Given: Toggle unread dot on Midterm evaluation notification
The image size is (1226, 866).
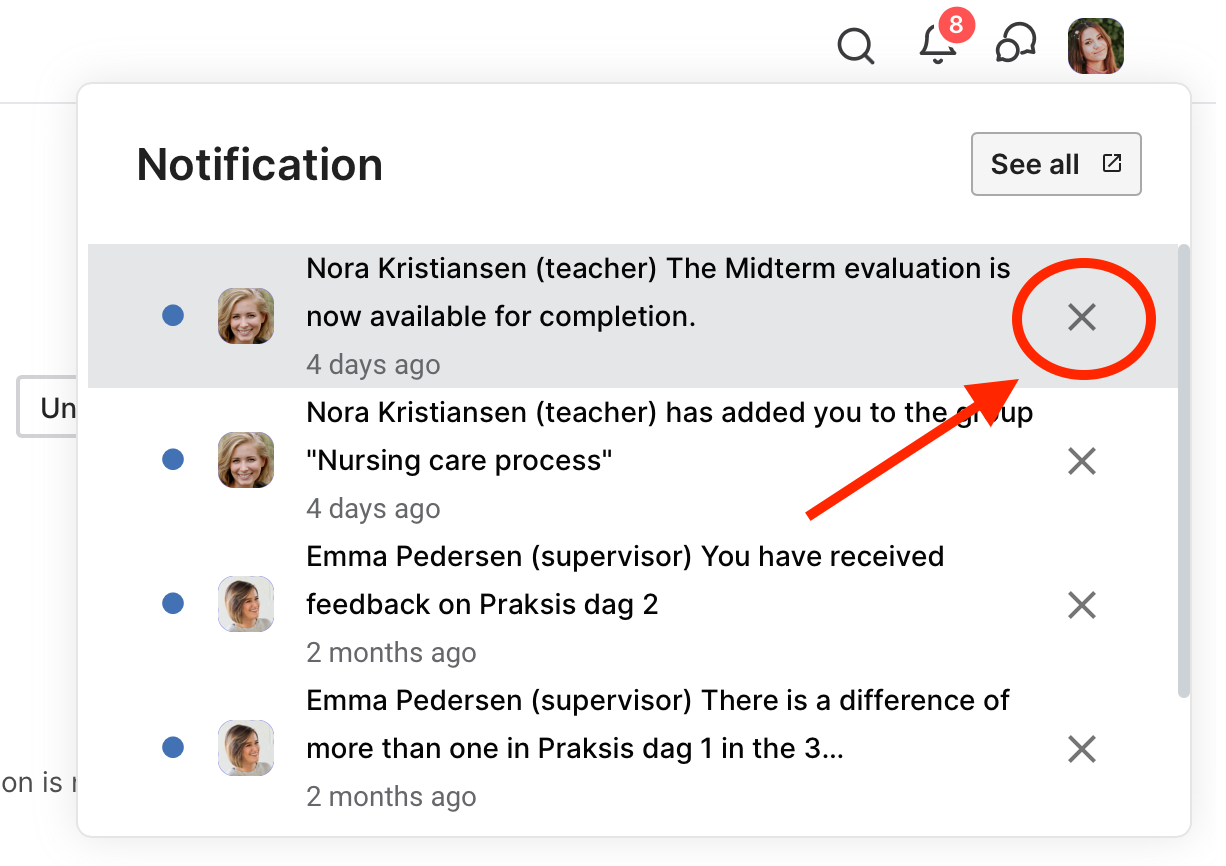Looking at the screenshot, I should tap(173, 316).
